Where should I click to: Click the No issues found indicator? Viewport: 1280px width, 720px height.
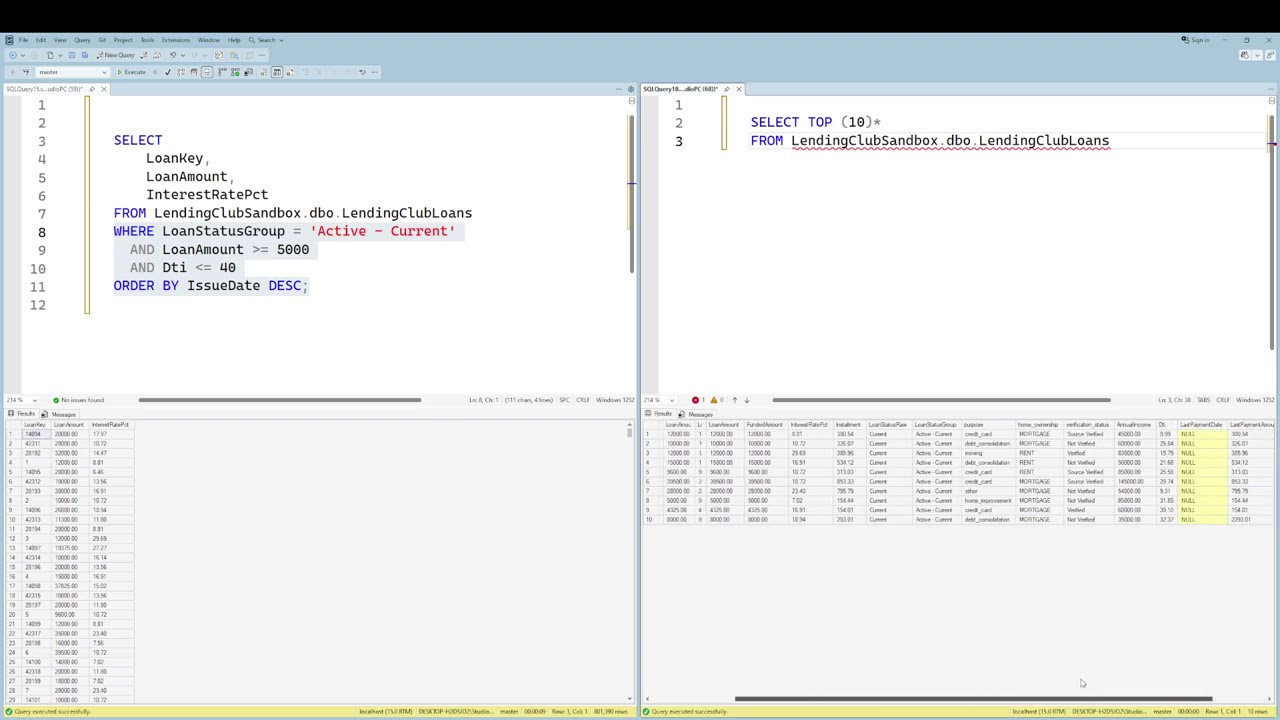(x=78, y=400)
